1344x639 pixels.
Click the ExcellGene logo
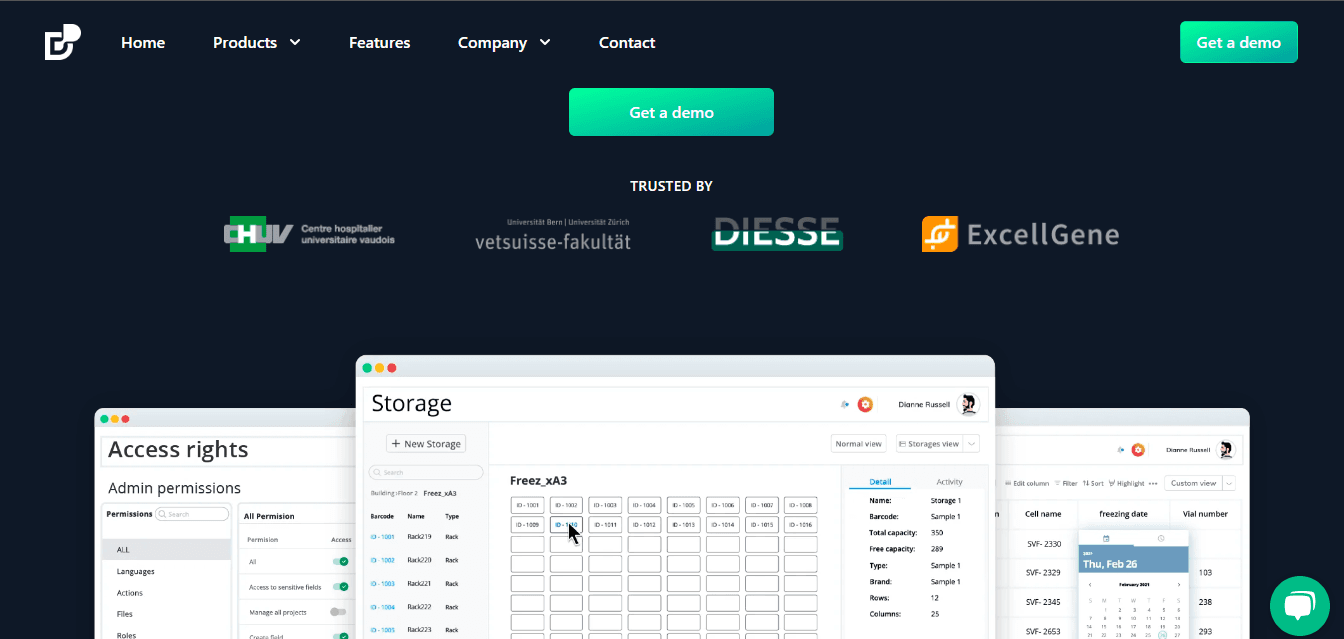(1020, 235)
